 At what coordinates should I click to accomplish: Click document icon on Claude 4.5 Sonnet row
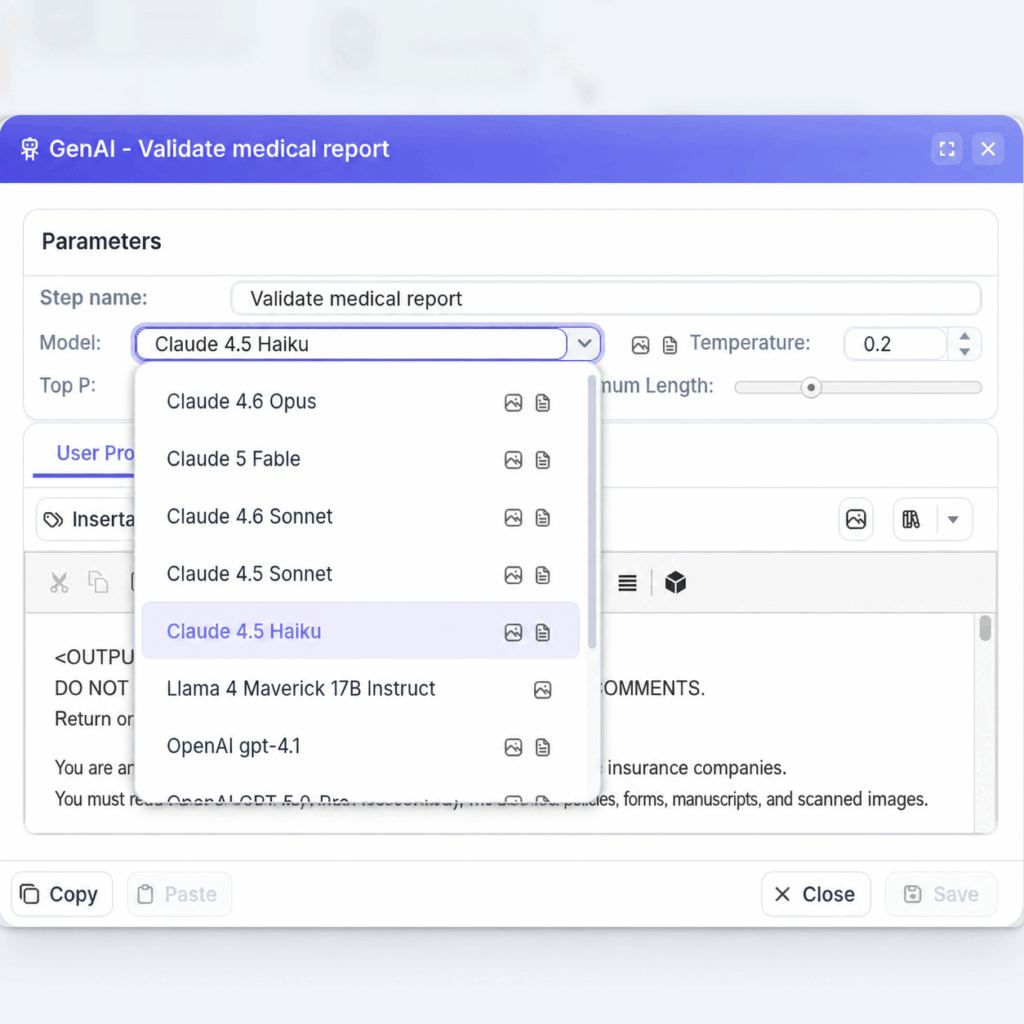[x=542, y=575]
